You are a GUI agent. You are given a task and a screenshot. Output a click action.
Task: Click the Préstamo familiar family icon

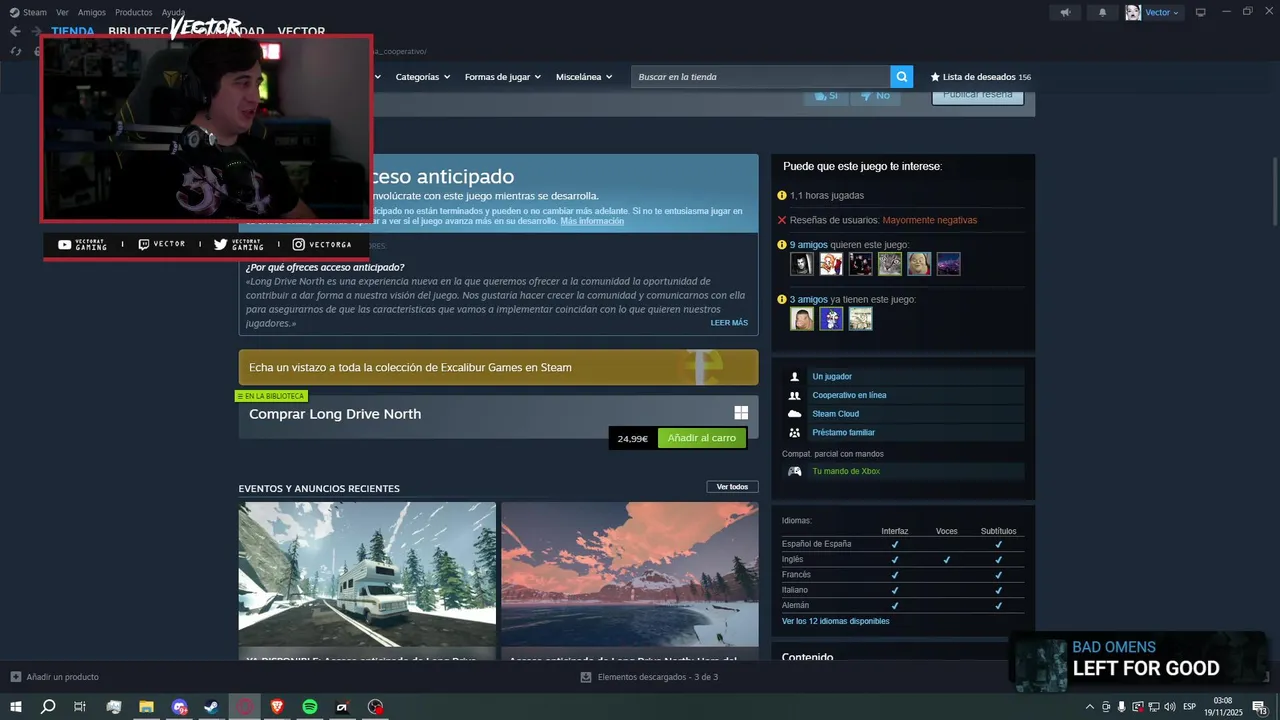coord(795,433)
